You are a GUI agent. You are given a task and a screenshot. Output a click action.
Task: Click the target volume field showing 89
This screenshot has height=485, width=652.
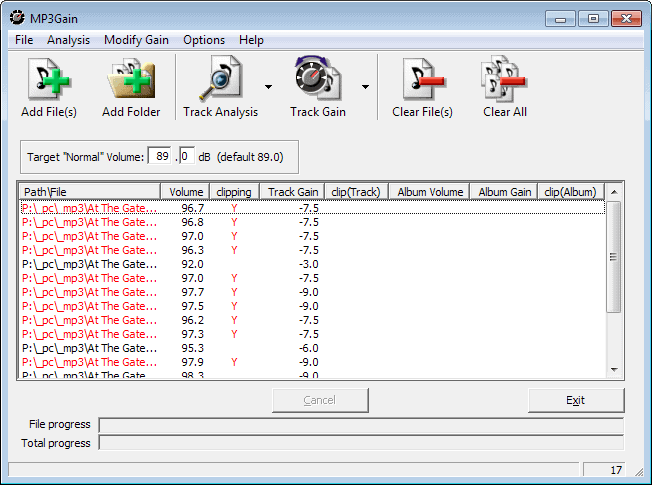(x=160, y=156)
